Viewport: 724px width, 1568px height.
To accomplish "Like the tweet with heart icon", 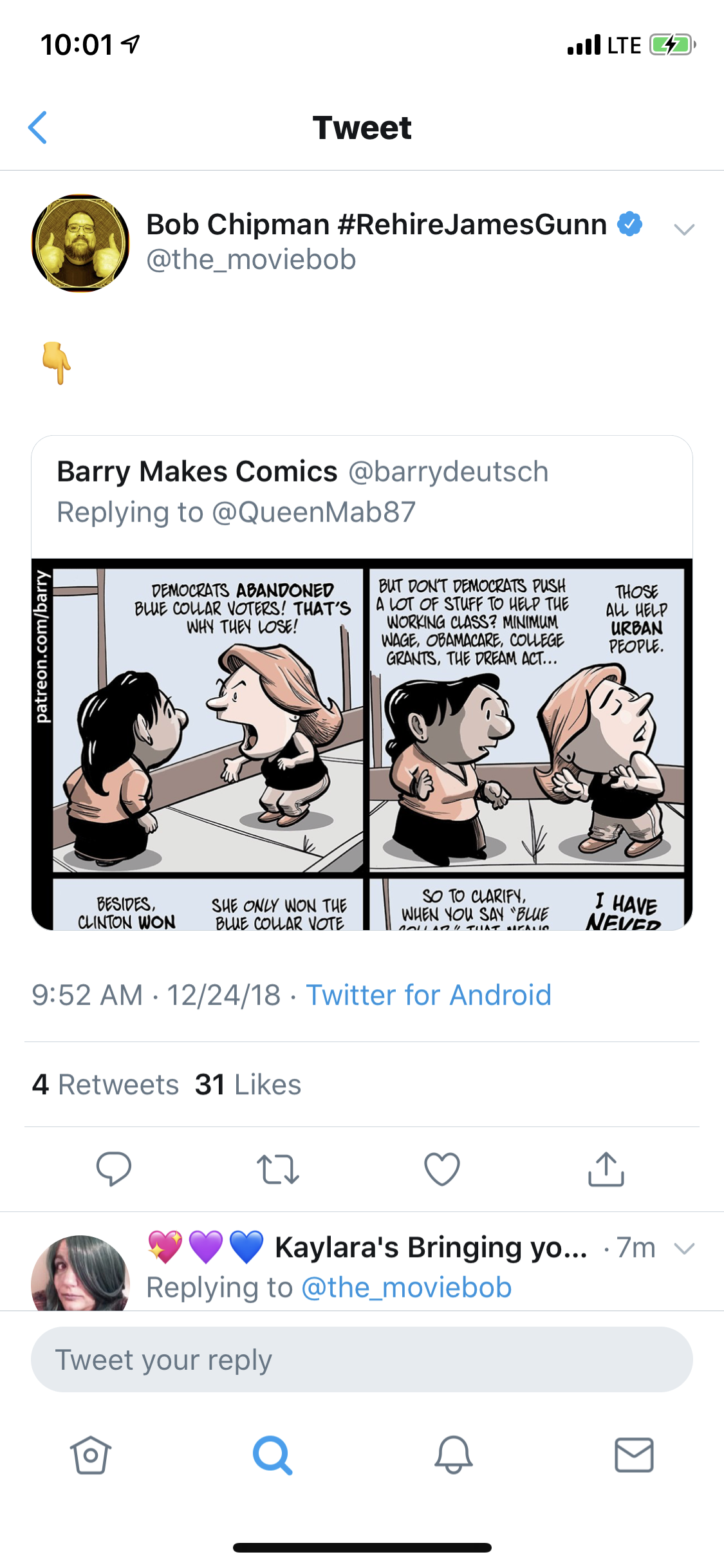I will pyautogui.click(x=442, y=1168).
